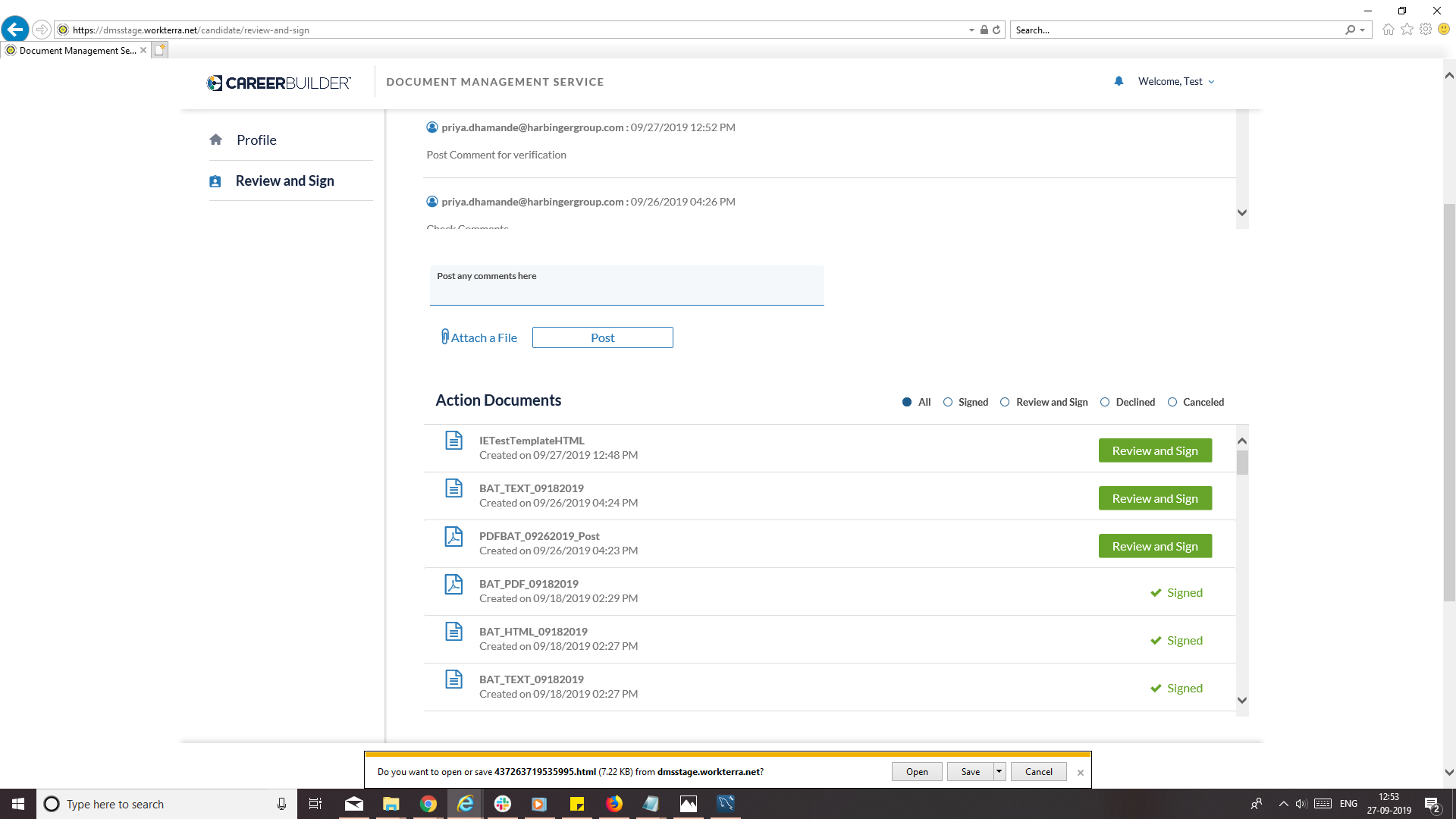Expand the Welcome, Test user dropdown
Viewport: 1456px width, 819px height.
[x=1176, y=81]
